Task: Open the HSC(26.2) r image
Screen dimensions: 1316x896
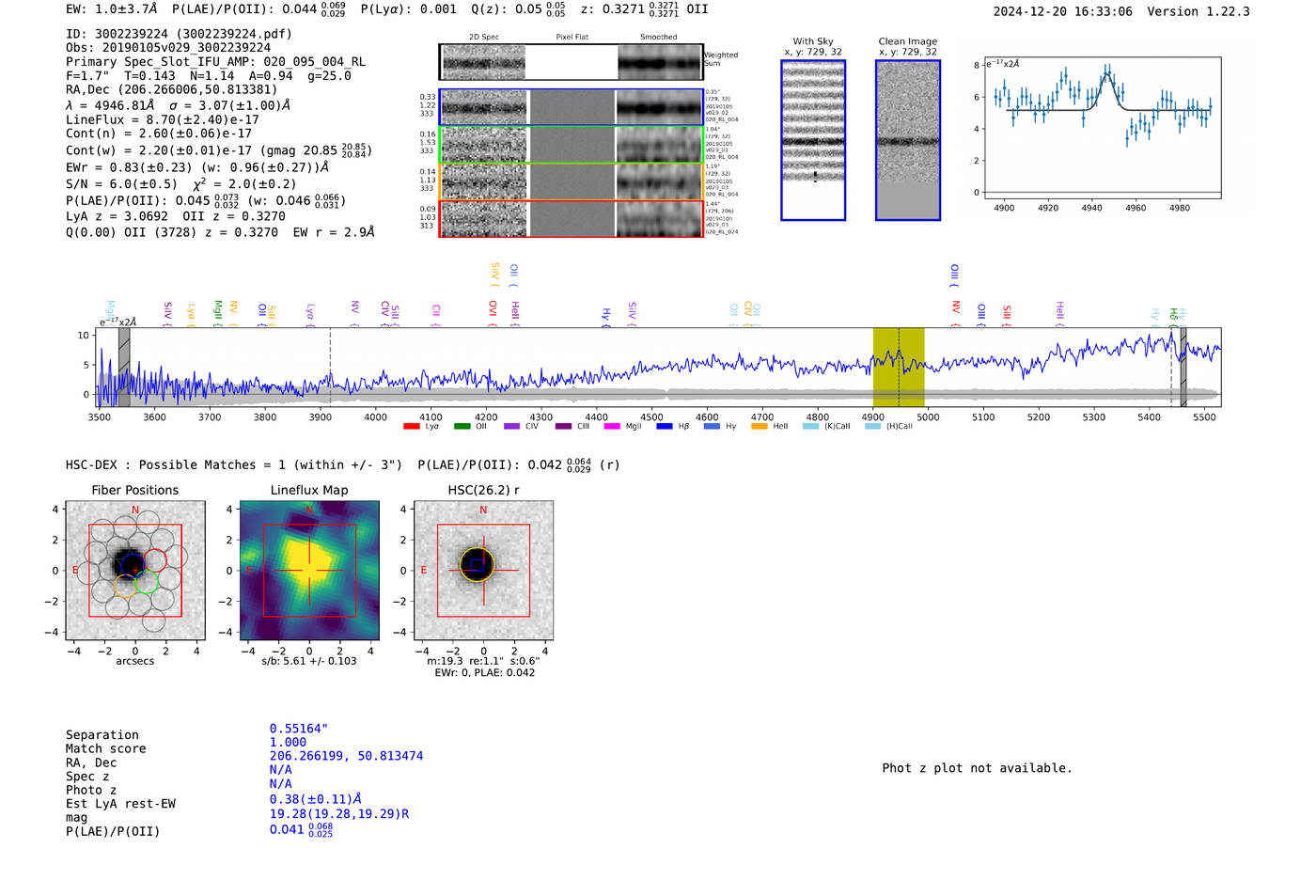Action: [483, 571]
